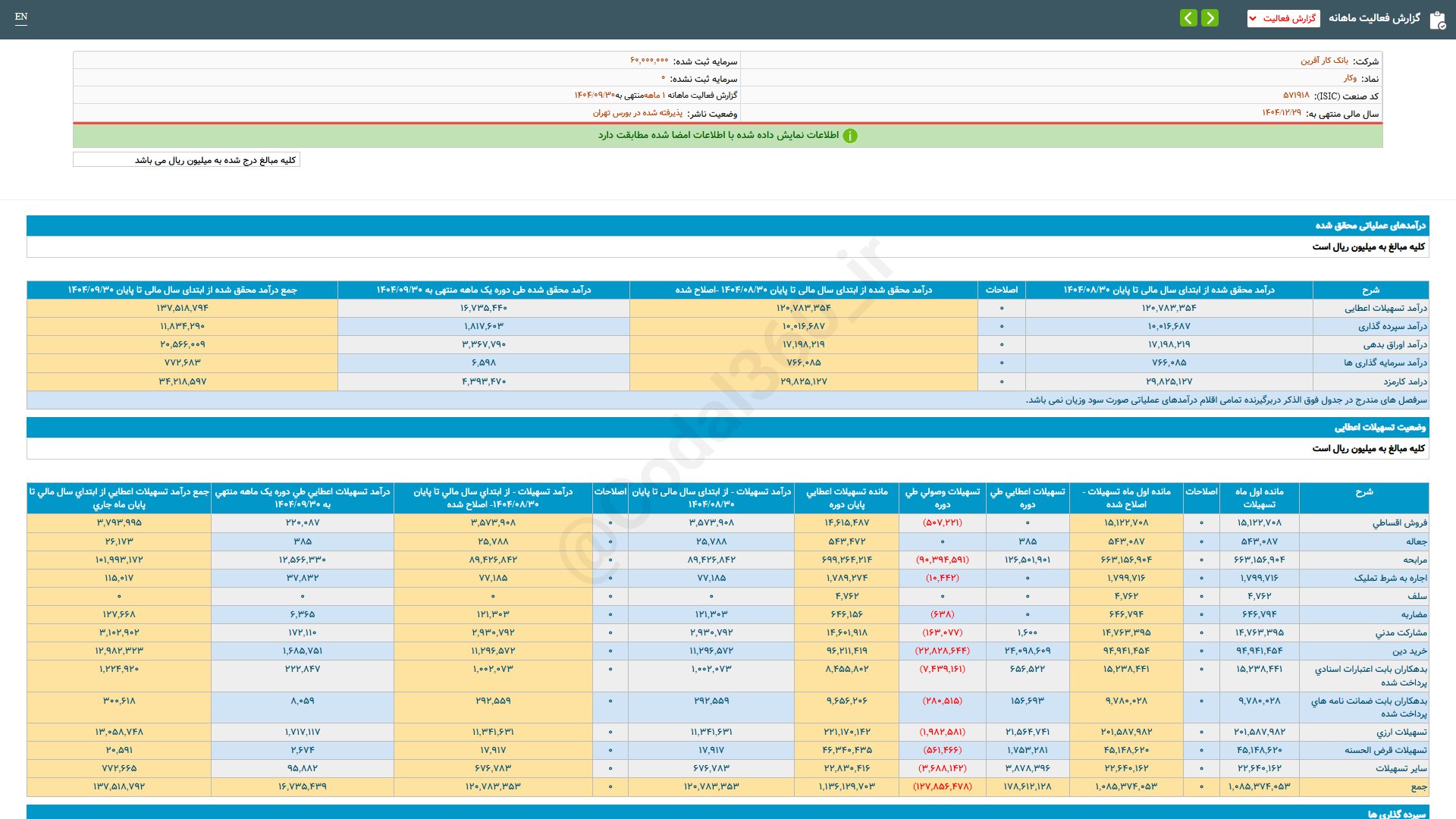1456x819 pixels.
Task: Select the درآمد تسهیلات اعطایی row label
Action: pos(1385,308)
